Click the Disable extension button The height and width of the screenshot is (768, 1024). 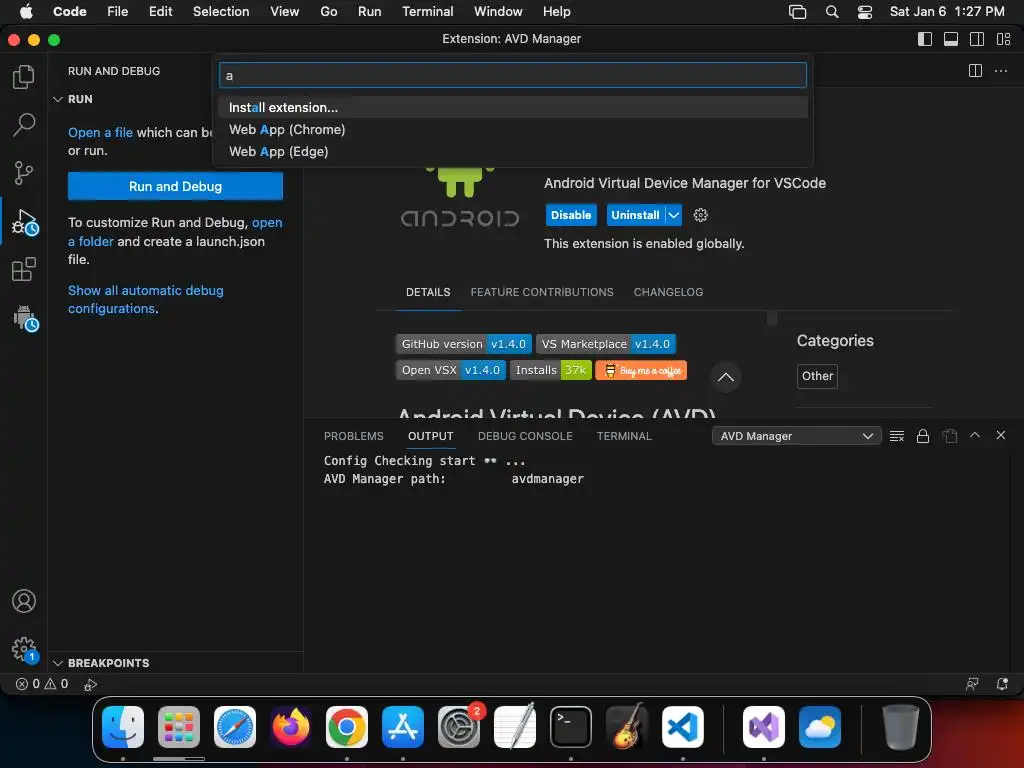(571, 215)
